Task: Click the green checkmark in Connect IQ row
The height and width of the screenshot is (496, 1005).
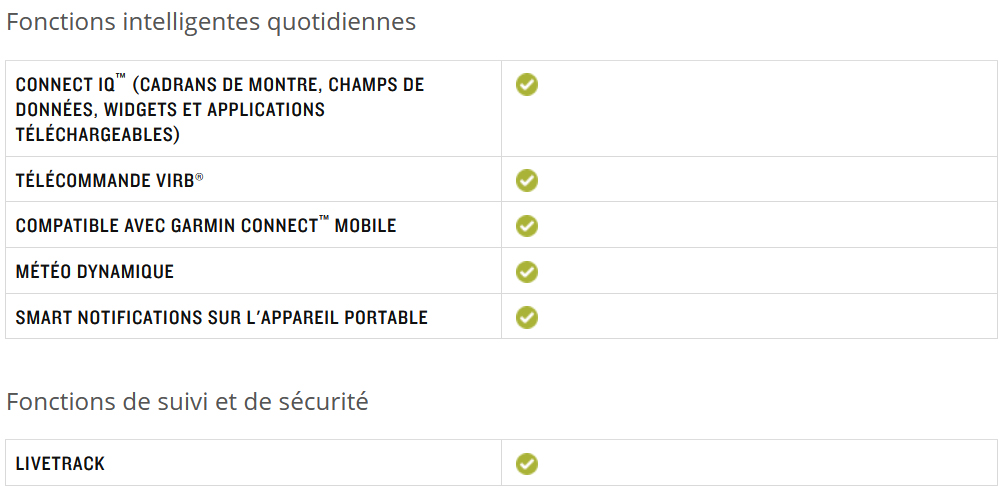Action: tap(527, 85)
